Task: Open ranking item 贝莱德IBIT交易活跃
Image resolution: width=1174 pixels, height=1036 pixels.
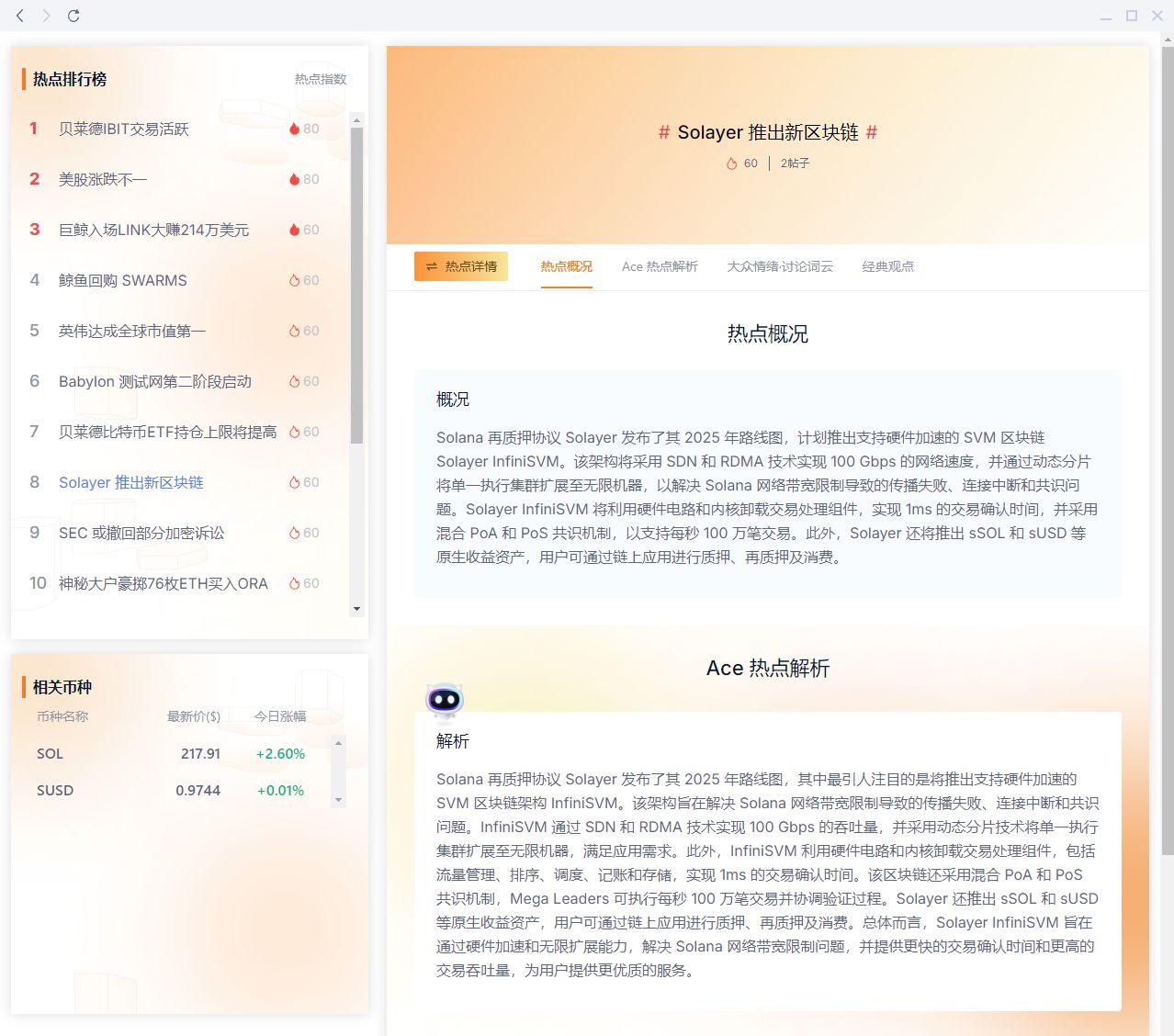Action: (x=124, y=129)
